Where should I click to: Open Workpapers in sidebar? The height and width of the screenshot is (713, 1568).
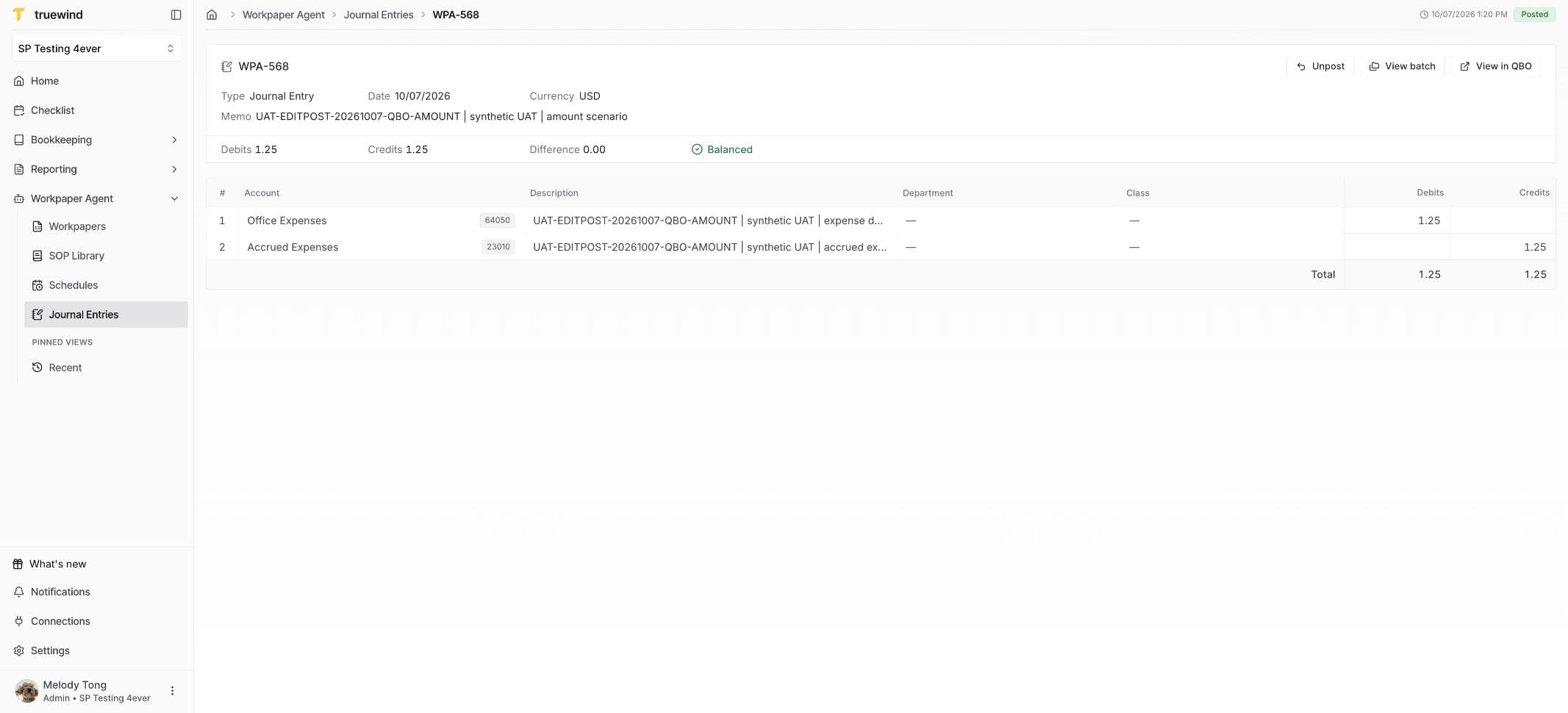coord(106,226)
